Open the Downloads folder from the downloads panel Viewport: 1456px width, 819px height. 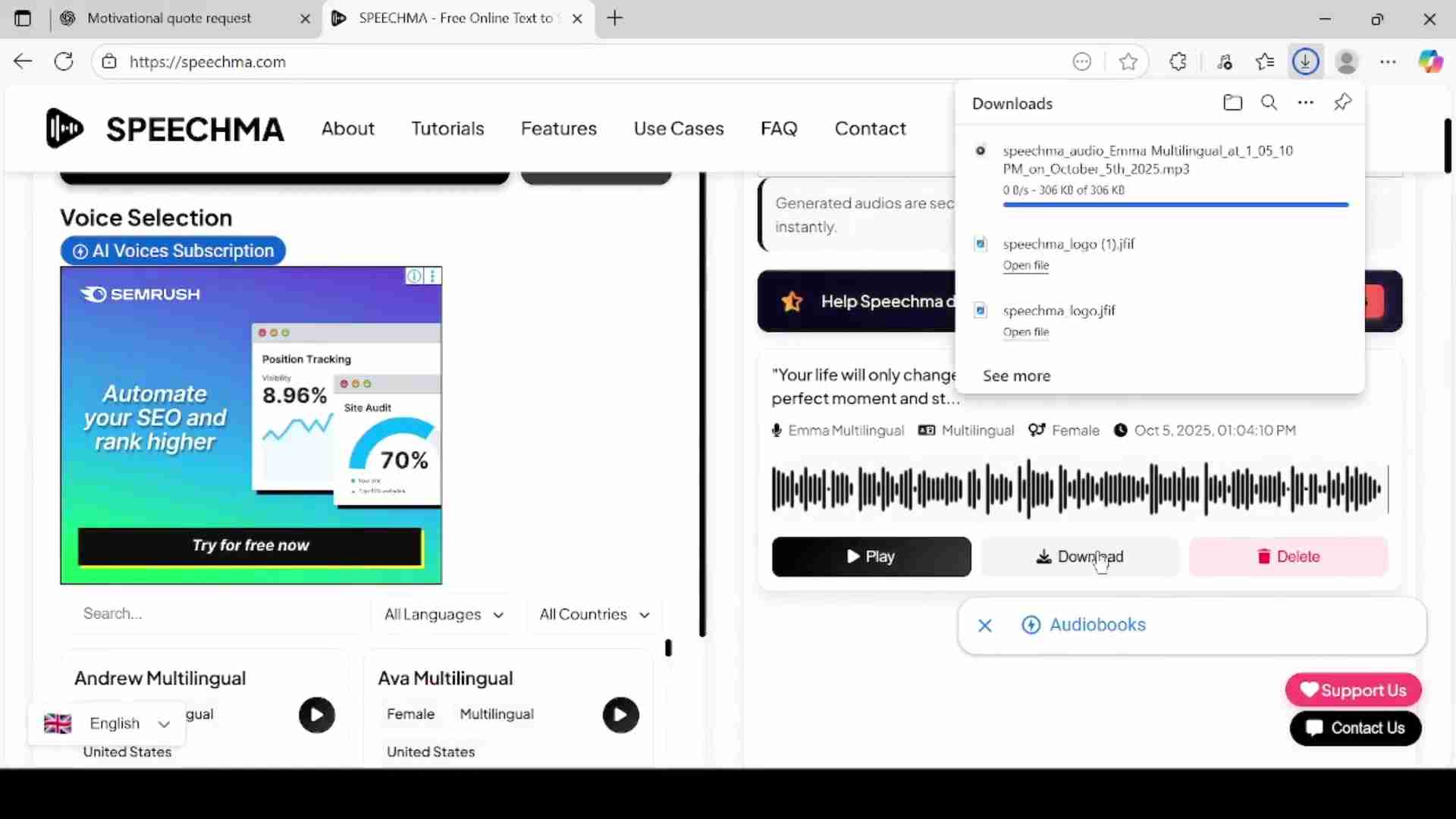point(1232,102)
